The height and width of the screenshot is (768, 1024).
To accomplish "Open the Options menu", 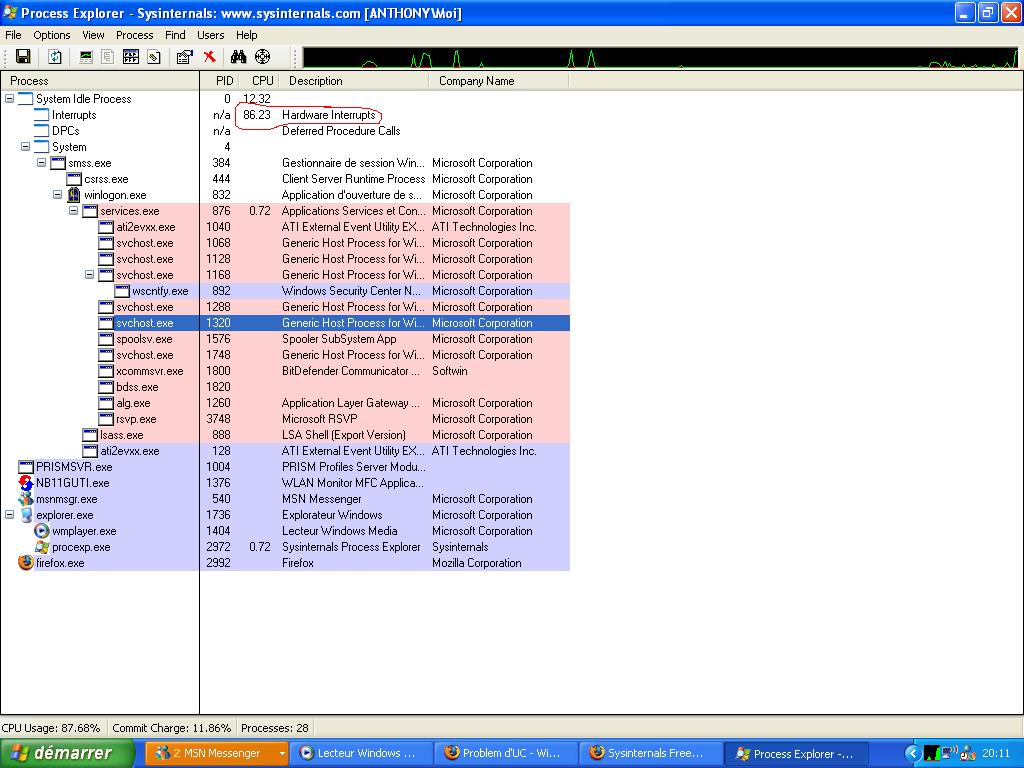I will click(x=52, y=35).
